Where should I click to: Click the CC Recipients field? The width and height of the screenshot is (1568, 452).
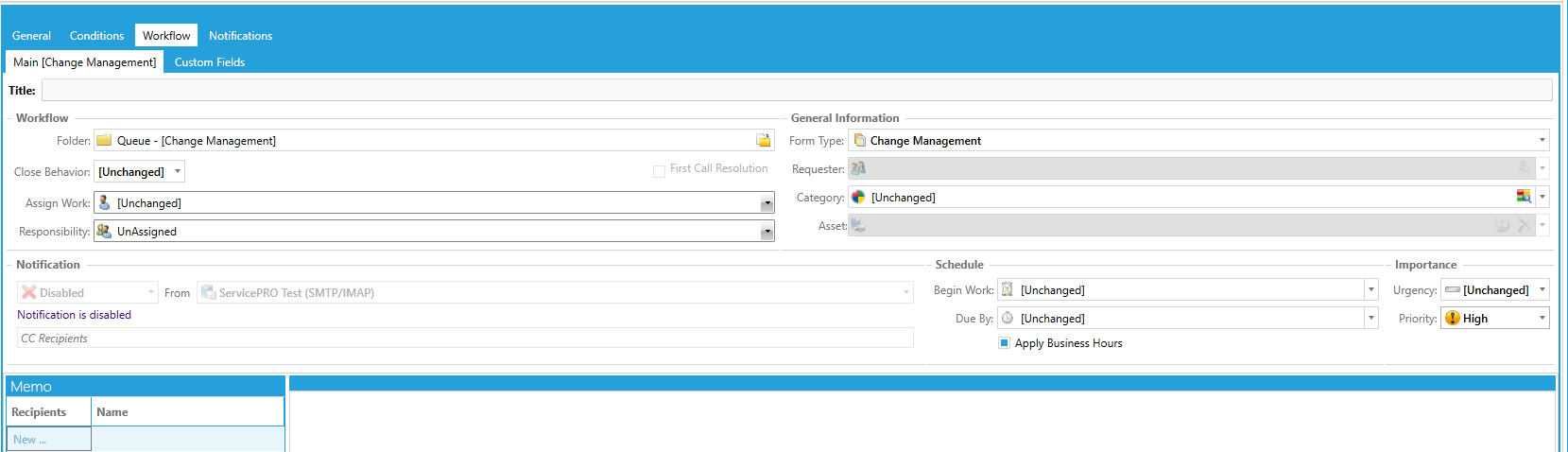coord(465,338)
